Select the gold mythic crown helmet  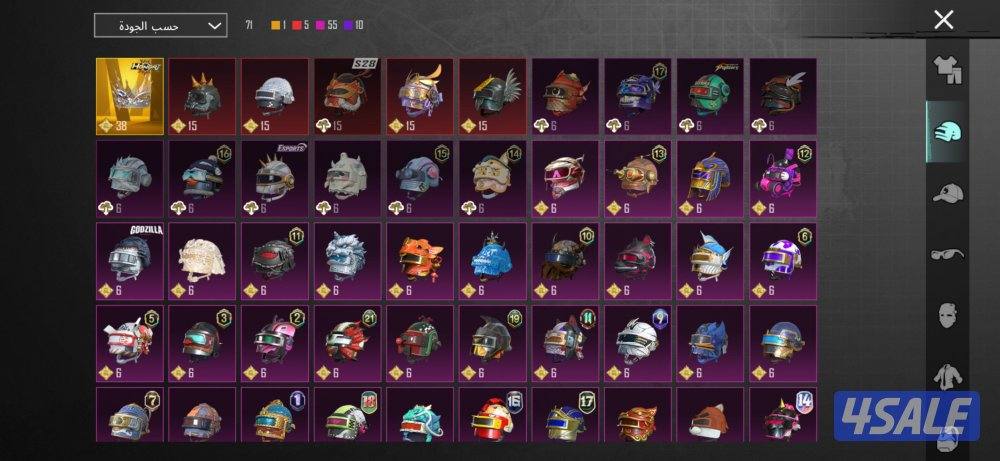pyautogui.click(x=130, y=96)
